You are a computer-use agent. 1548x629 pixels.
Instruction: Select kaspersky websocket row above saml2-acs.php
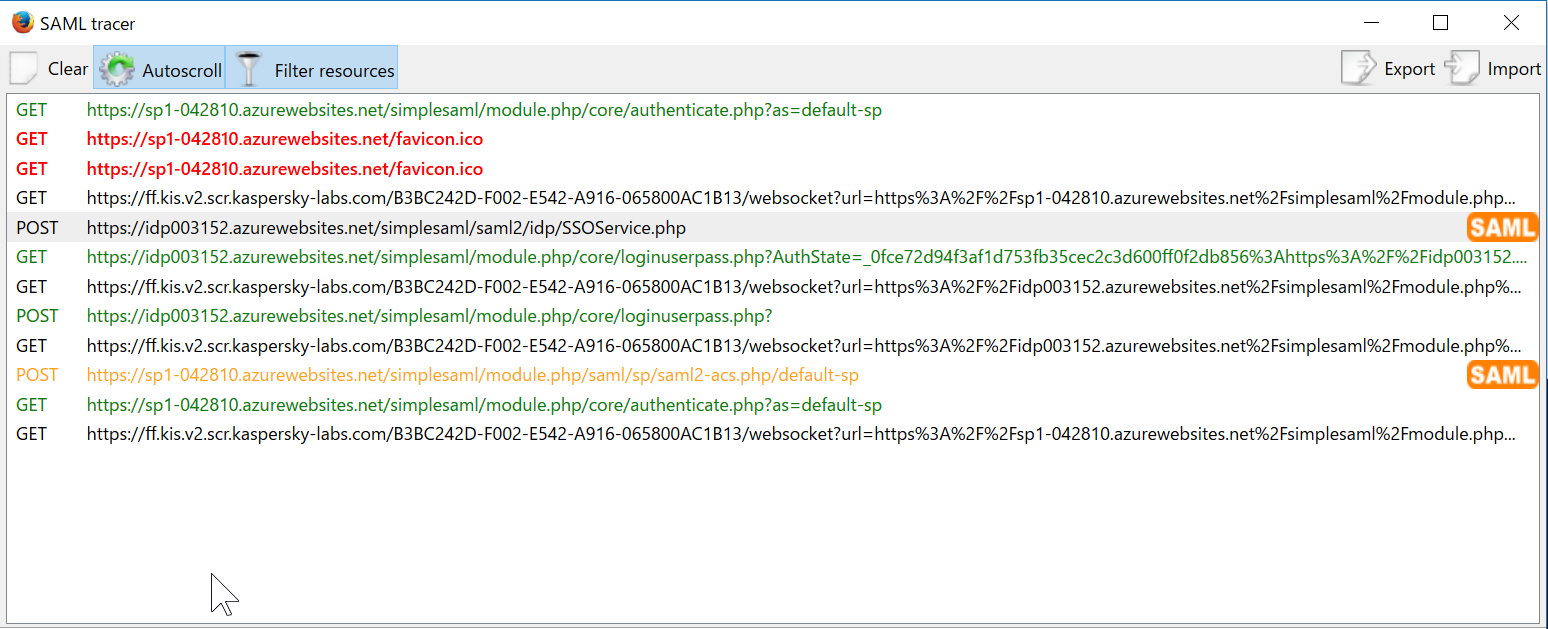[x=773, y=346]
